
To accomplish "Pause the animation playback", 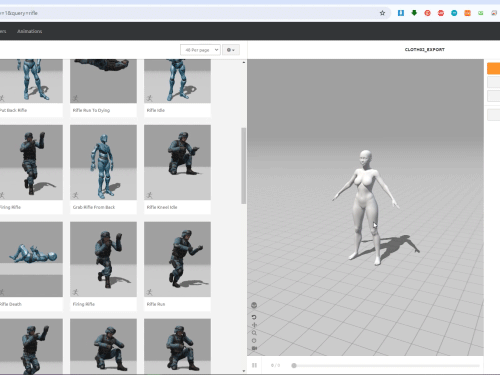I will click(x=255, y=365).
